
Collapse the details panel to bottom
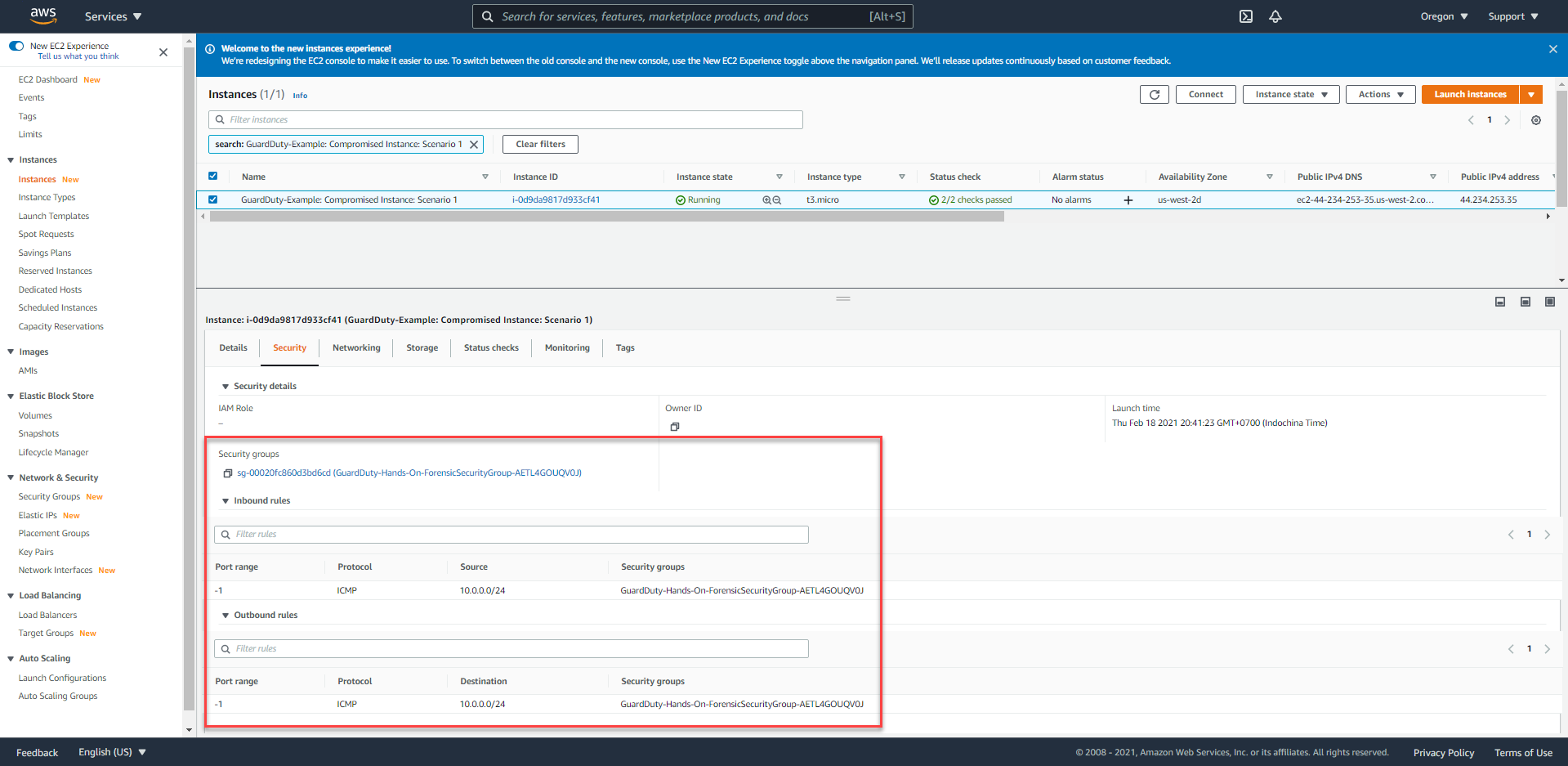[1500, 302]
